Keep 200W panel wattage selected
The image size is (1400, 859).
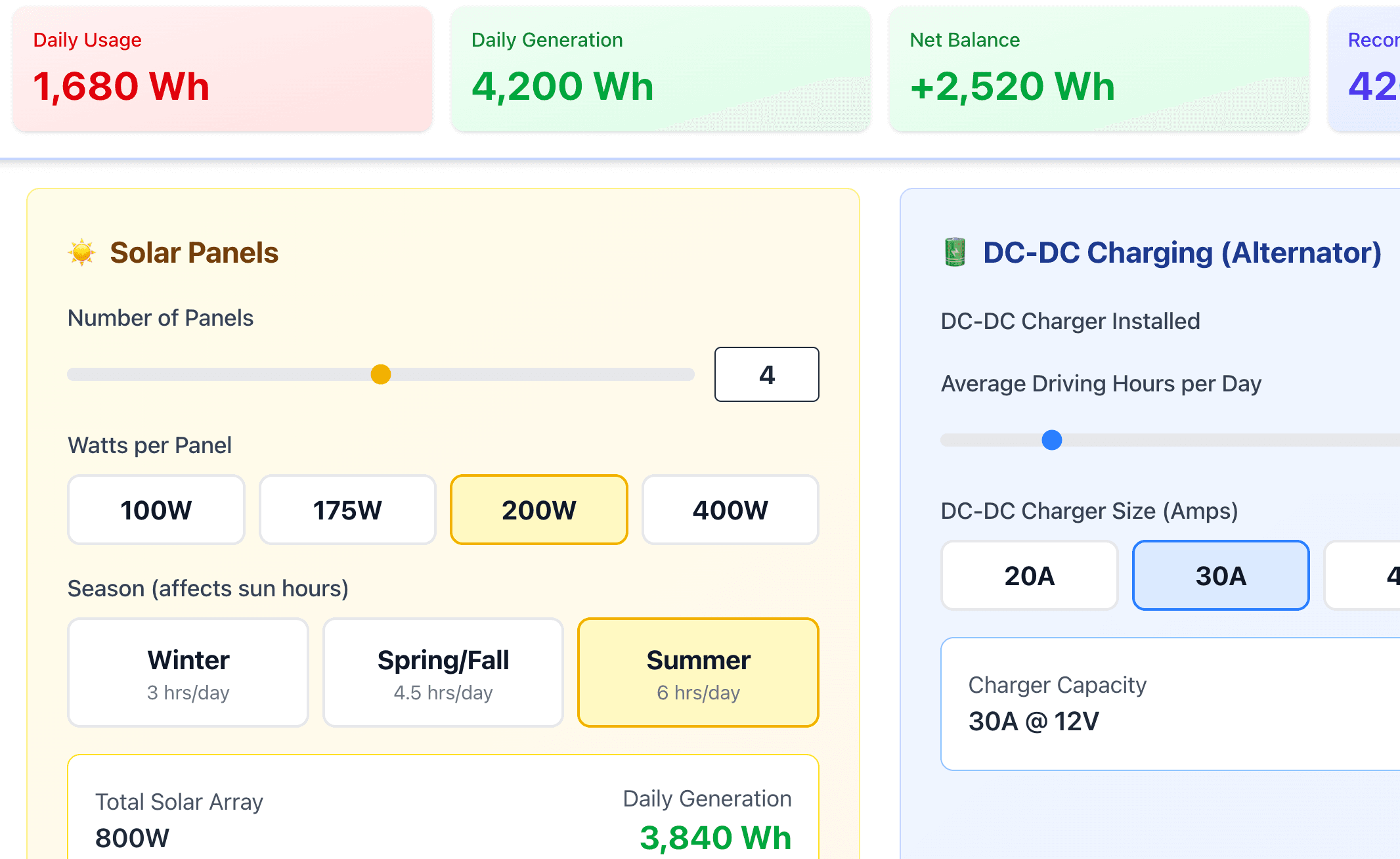pyautogui.click(x=538, y=510)
